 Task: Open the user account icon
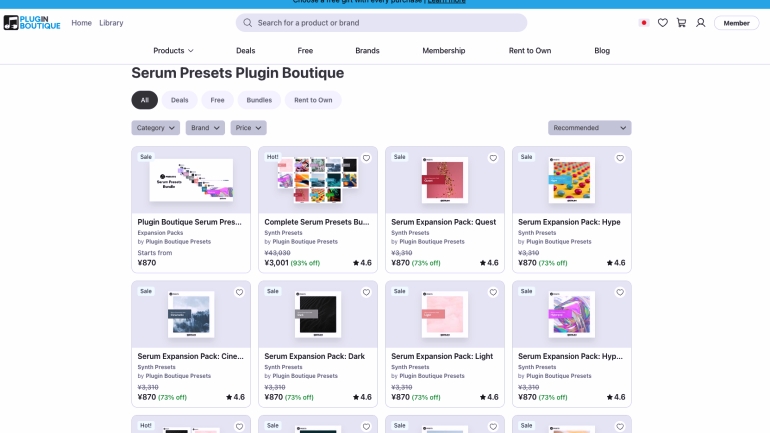point(700,23)
